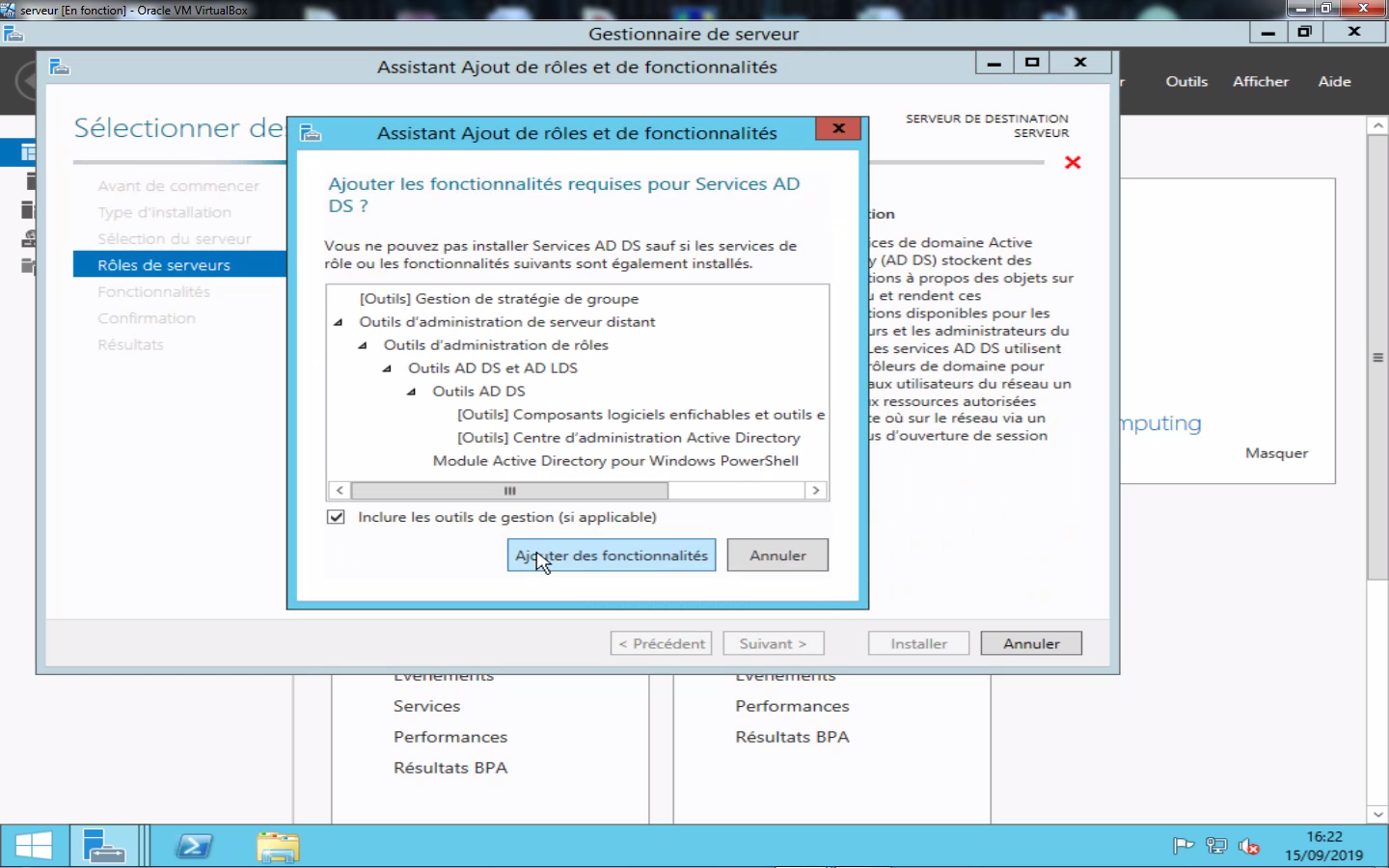
Task: Collapse Outils d'administration de rôles node
Action: (363, 345)
